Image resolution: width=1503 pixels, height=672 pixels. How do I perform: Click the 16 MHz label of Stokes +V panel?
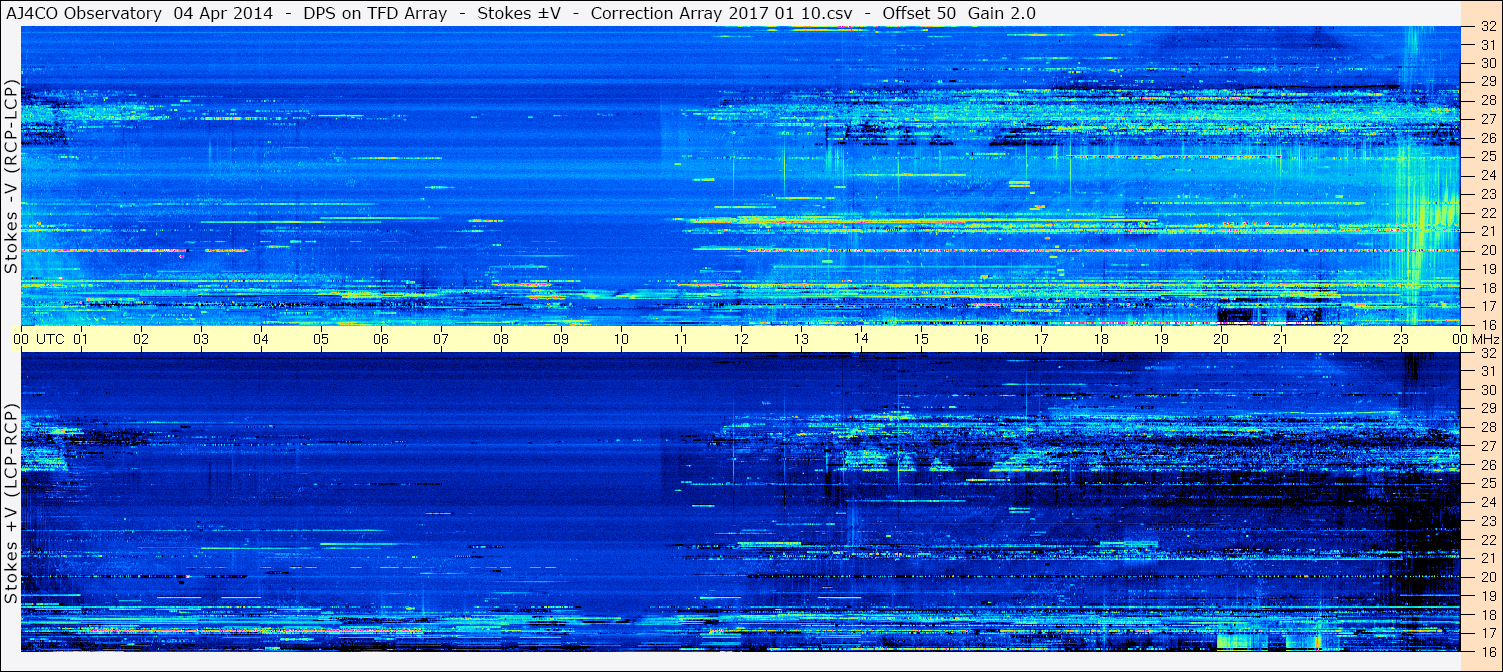[1487, 652]
